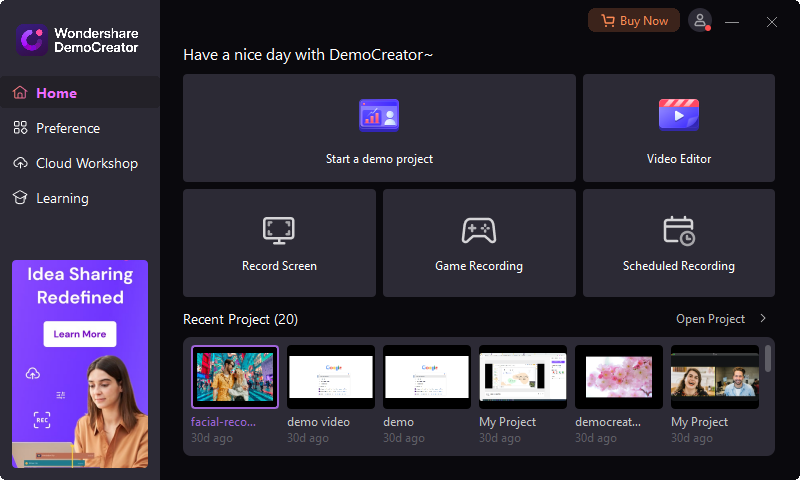Screen dimensions: 800x480
Task: Click the Wondershare DemoCreator logo icon
Action: [x=32, y=40]
